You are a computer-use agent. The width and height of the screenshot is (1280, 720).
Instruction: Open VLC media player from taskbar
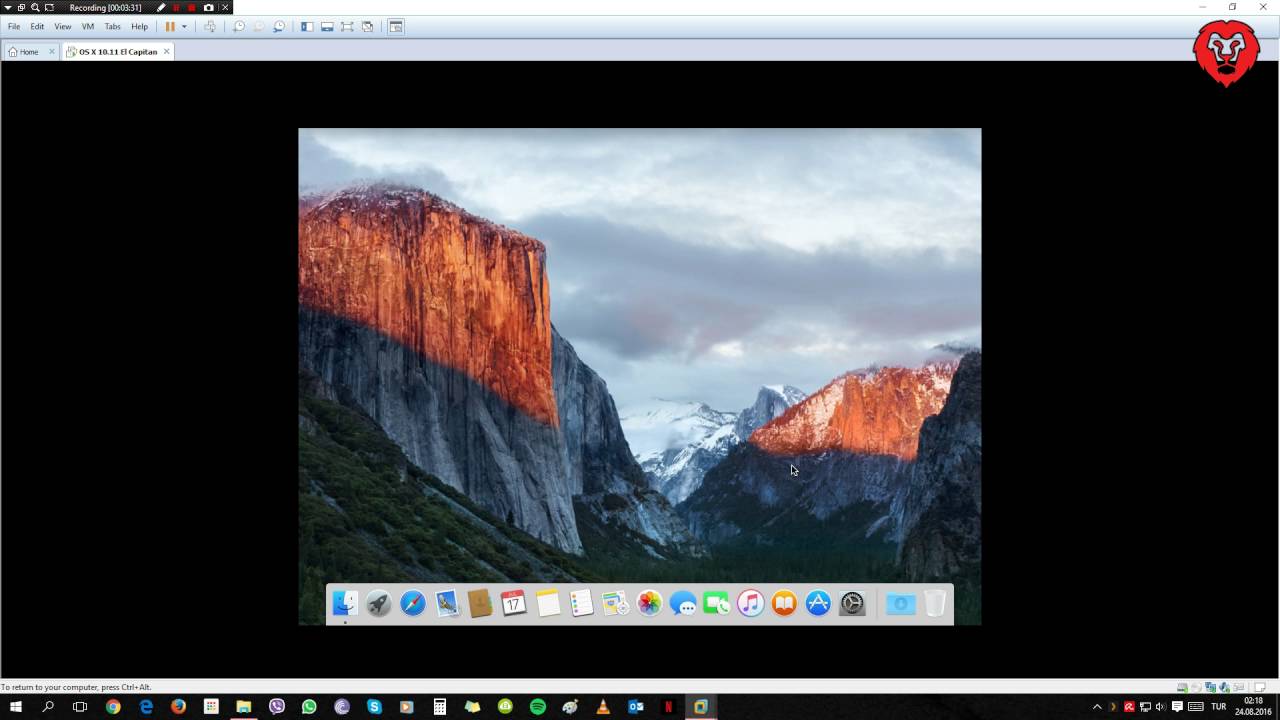click(603, 706)
